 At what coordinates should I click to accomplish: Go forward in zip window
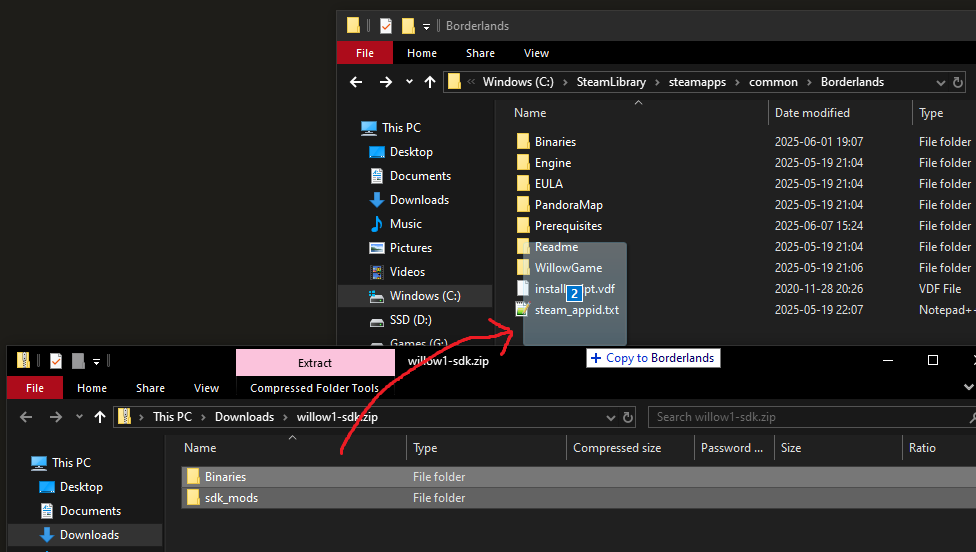click(x=55, y=417)
